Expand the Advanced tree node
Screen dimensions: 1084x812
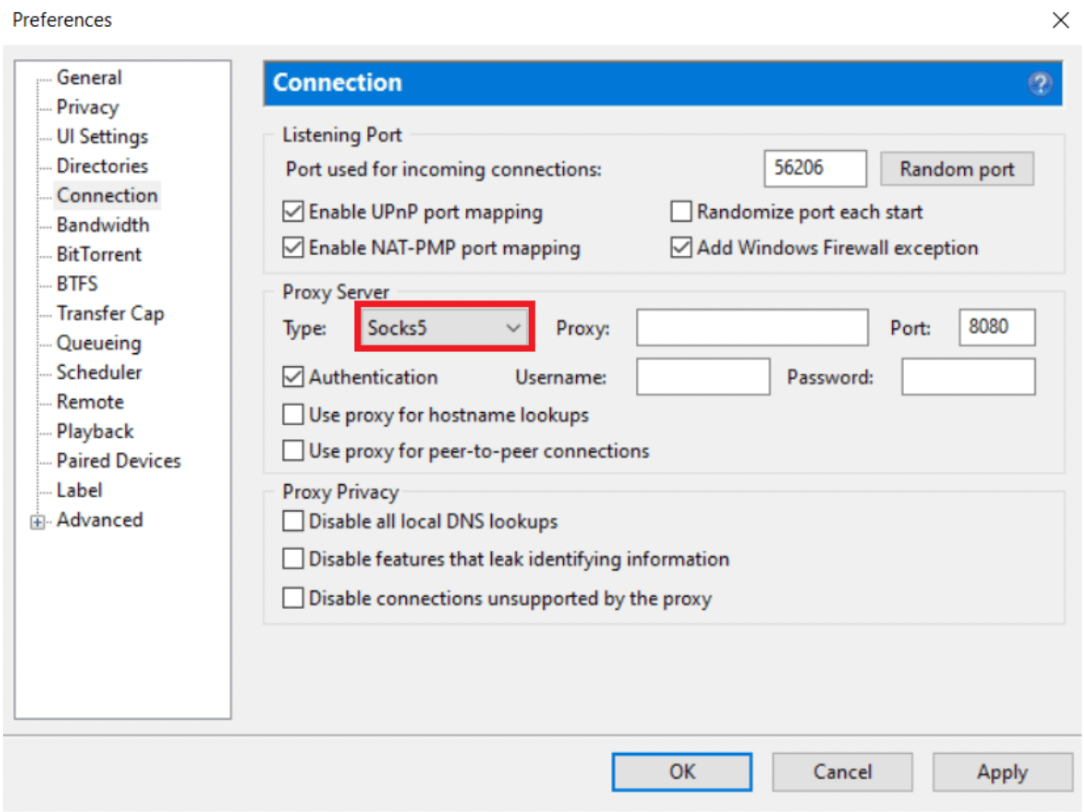click(x=37, y=522)
